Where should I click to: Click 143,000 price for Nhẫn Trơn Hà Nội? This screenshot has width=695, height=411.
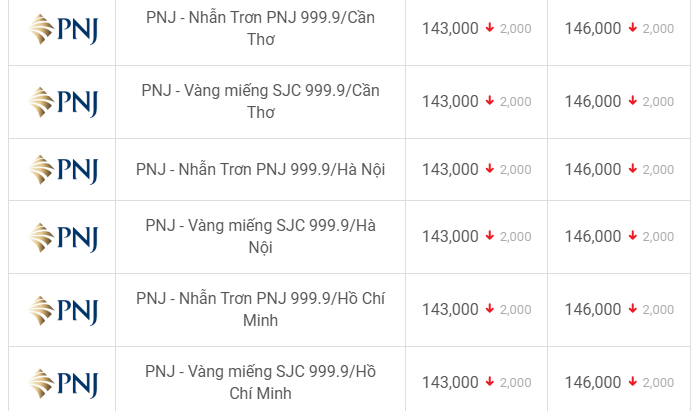(x=450, y=169)
